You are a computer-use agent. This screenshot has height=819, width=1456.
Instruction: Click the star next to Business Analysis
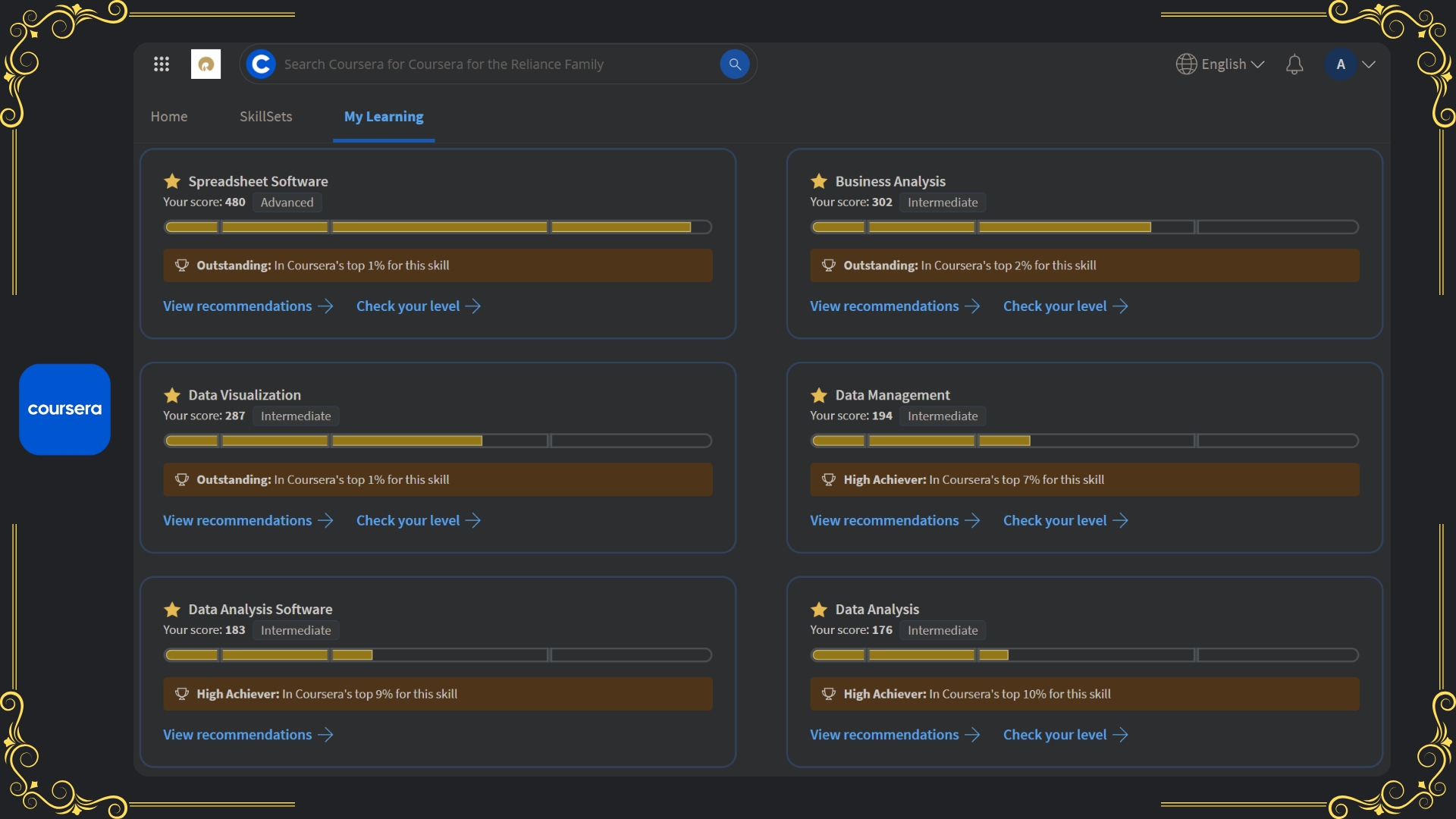coord(819,181)
